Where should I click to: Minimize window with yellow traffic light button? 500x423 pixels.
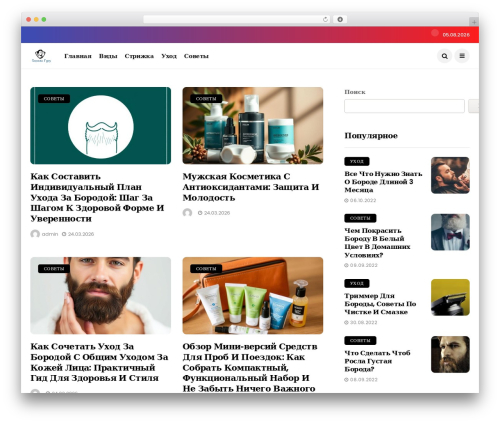pyautogui.click(x=36, y=19)
